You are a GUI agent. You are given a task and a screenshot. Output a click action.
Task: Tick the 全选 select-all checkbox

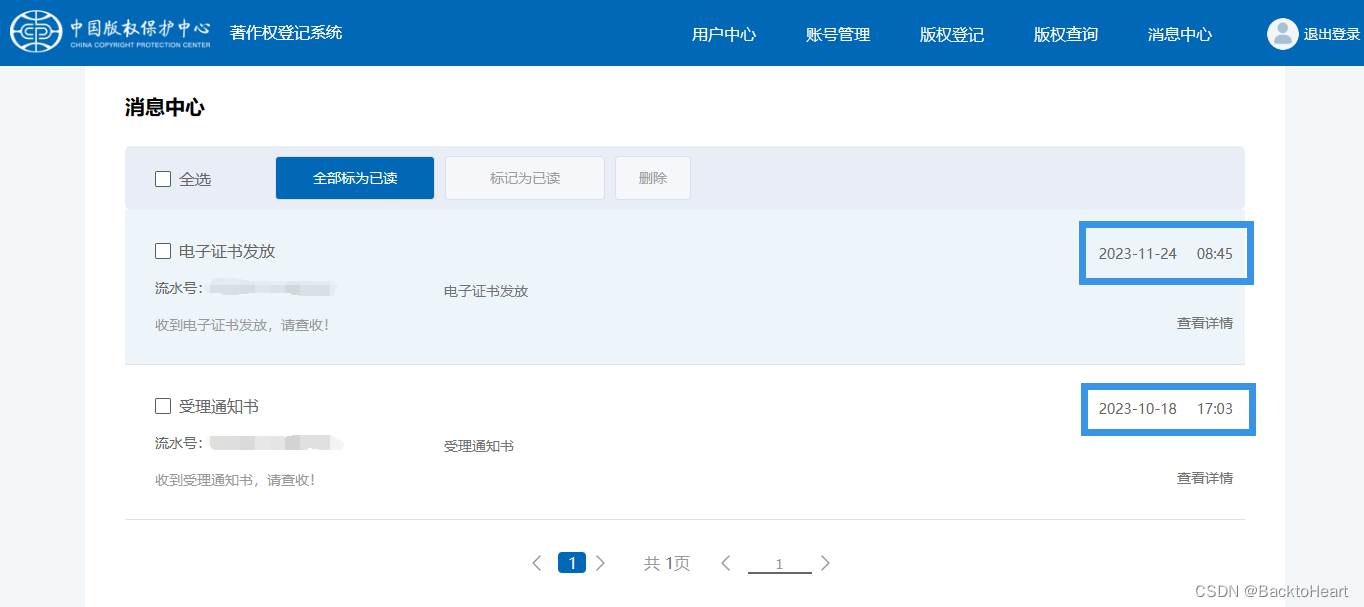[163, 179]
